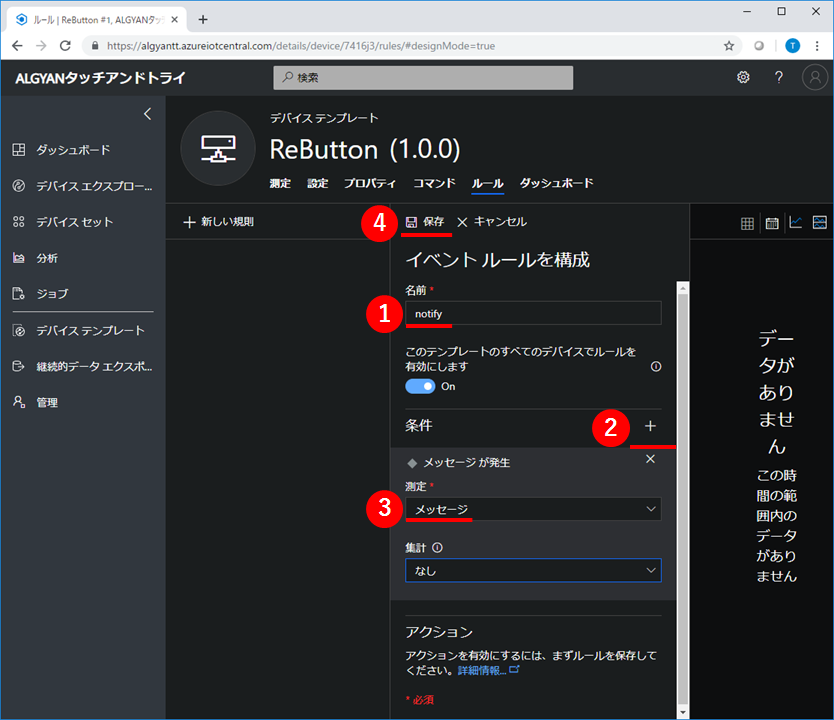Open a new browser tab
Image resolution: width=834 pixels, height=720 pixels.
[x=203, y=20]
